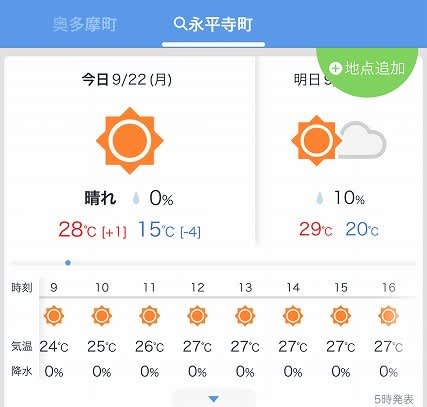
Task: Select the 永平寺町 tab
Action: point(213,24)
